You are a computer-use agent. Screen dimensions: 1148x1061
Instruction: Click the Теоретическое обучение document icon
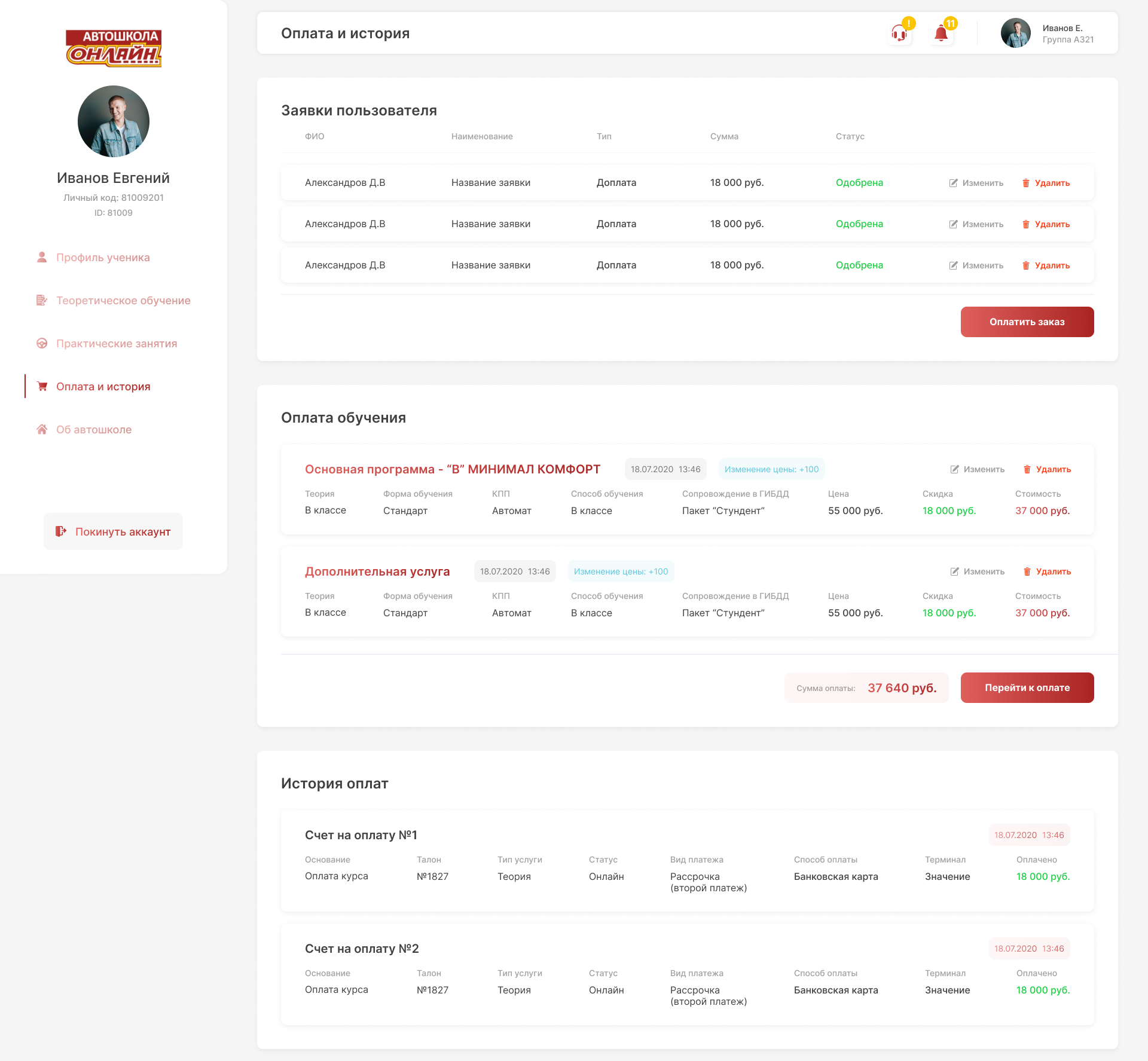coord(42,301)
